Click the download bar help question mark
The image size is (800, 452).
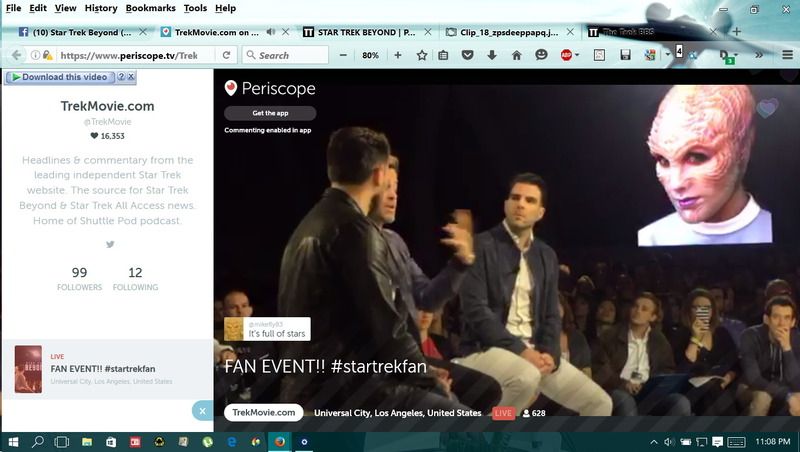(121, 77)
